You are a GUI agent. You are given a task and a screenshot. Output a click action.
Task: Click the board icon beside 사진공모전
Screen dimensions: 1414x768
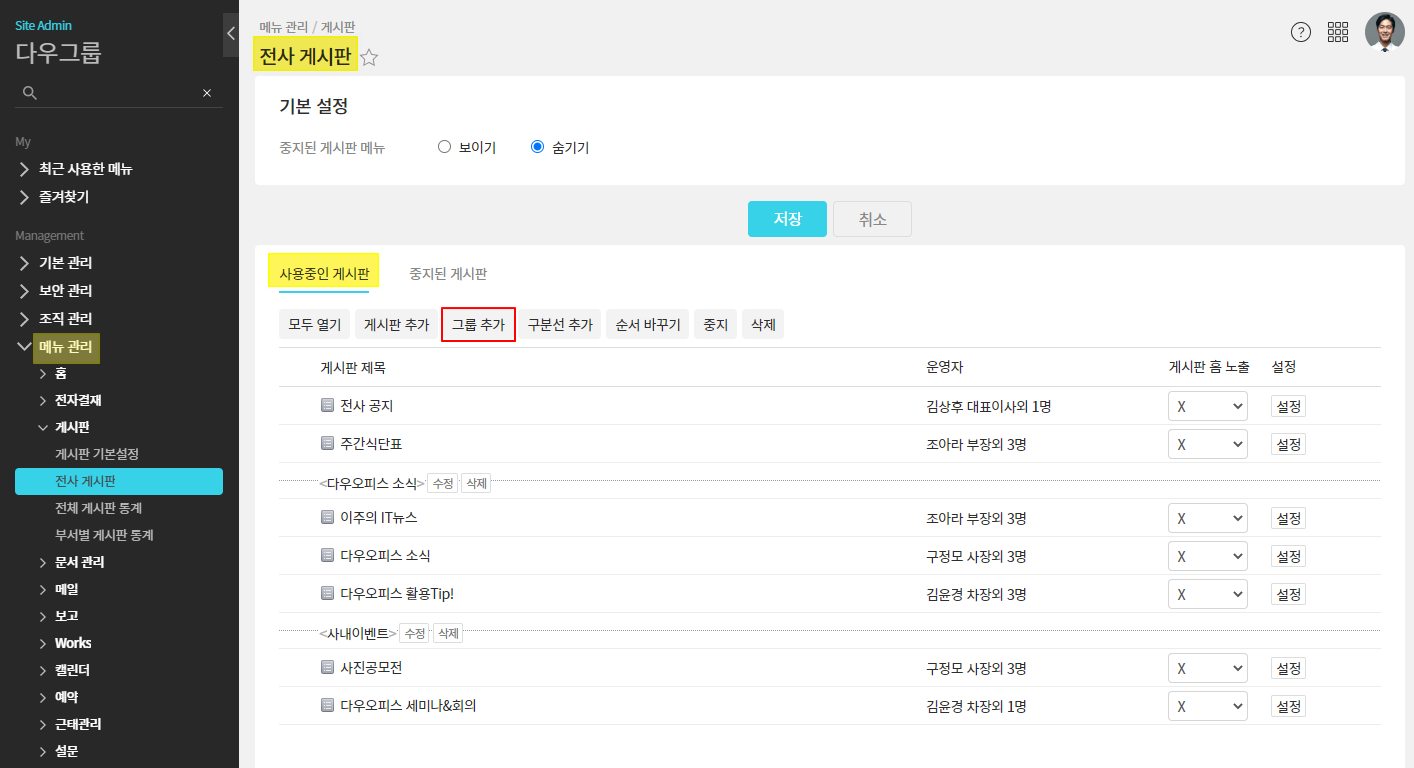327,668
